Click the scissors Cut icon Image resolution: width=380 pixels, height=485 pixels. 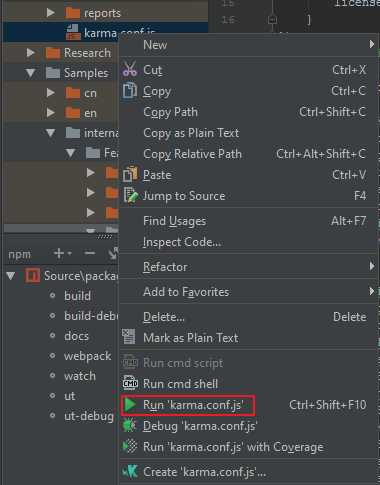(x=130, y=69)
